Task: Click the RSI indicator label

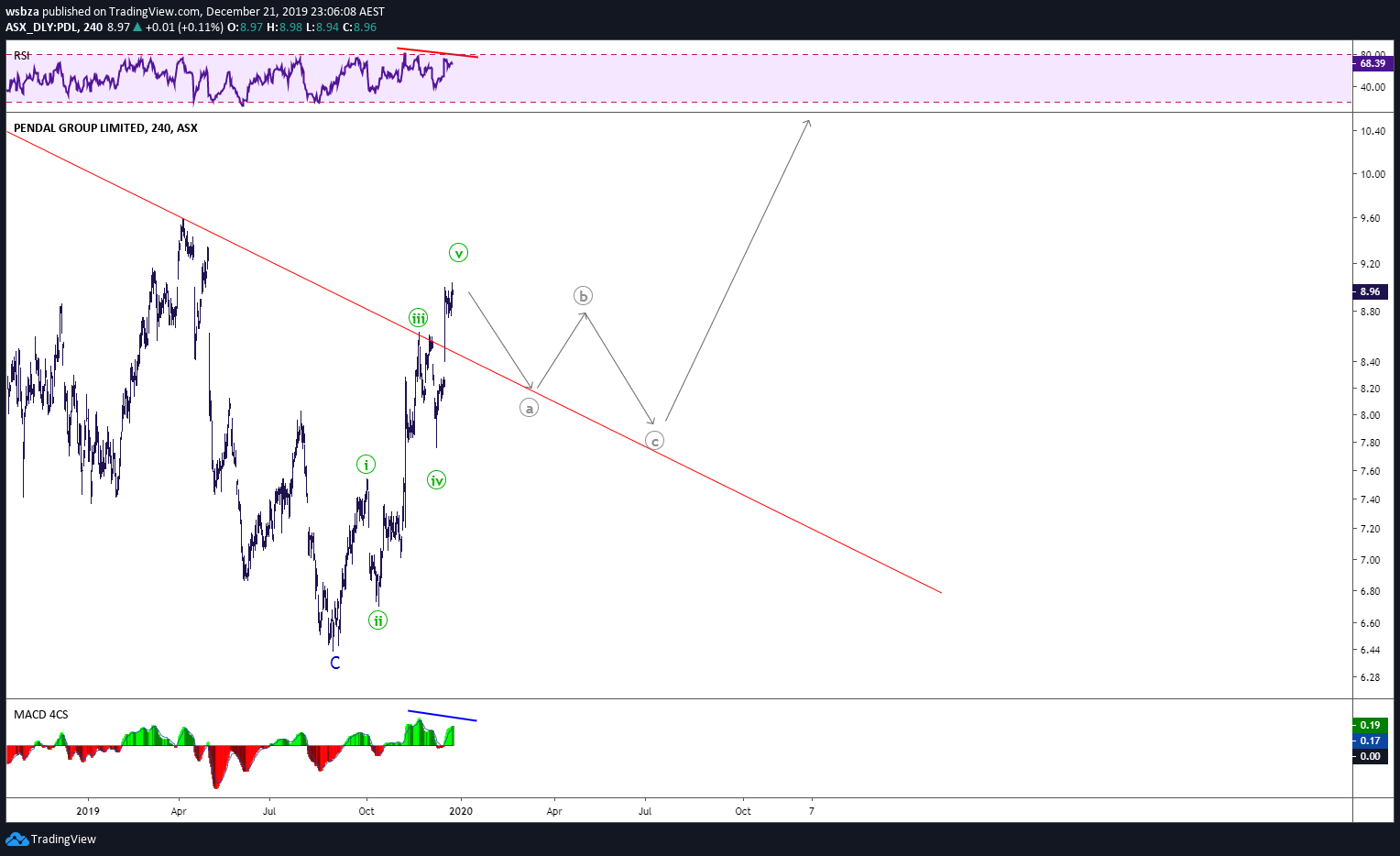Action: (21, 56)
